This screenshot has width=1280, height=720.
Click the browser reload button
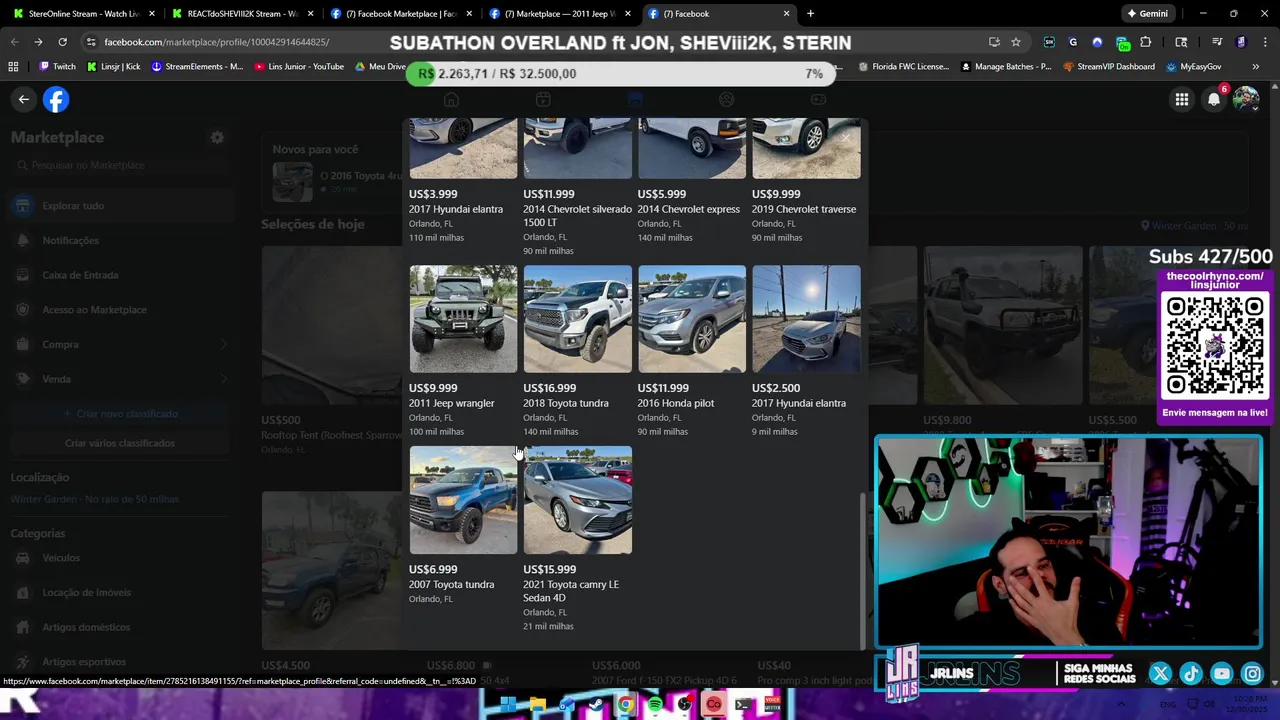tap(62, 42)
